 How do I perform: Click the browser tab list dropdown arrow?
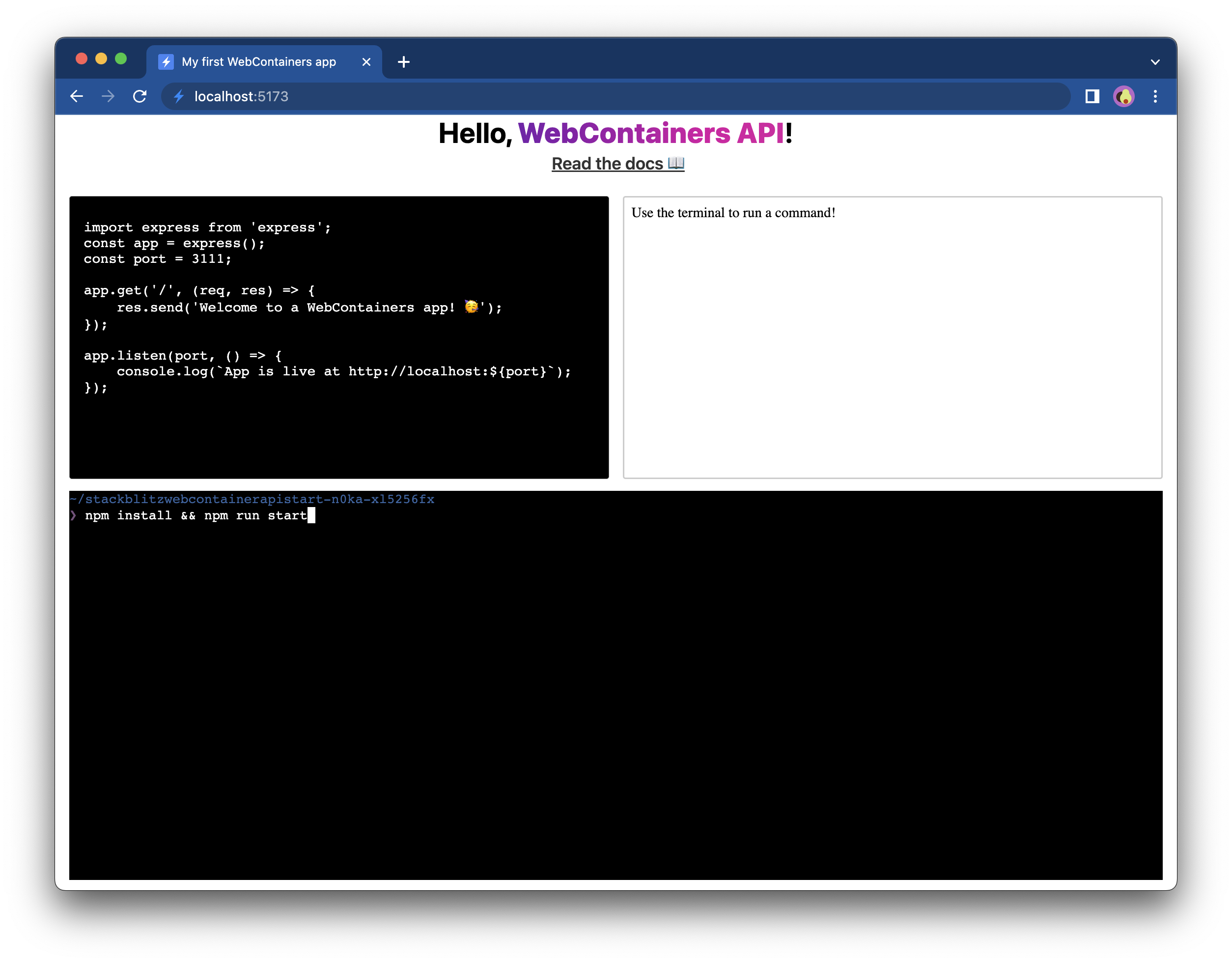[x=1155, y=62]
